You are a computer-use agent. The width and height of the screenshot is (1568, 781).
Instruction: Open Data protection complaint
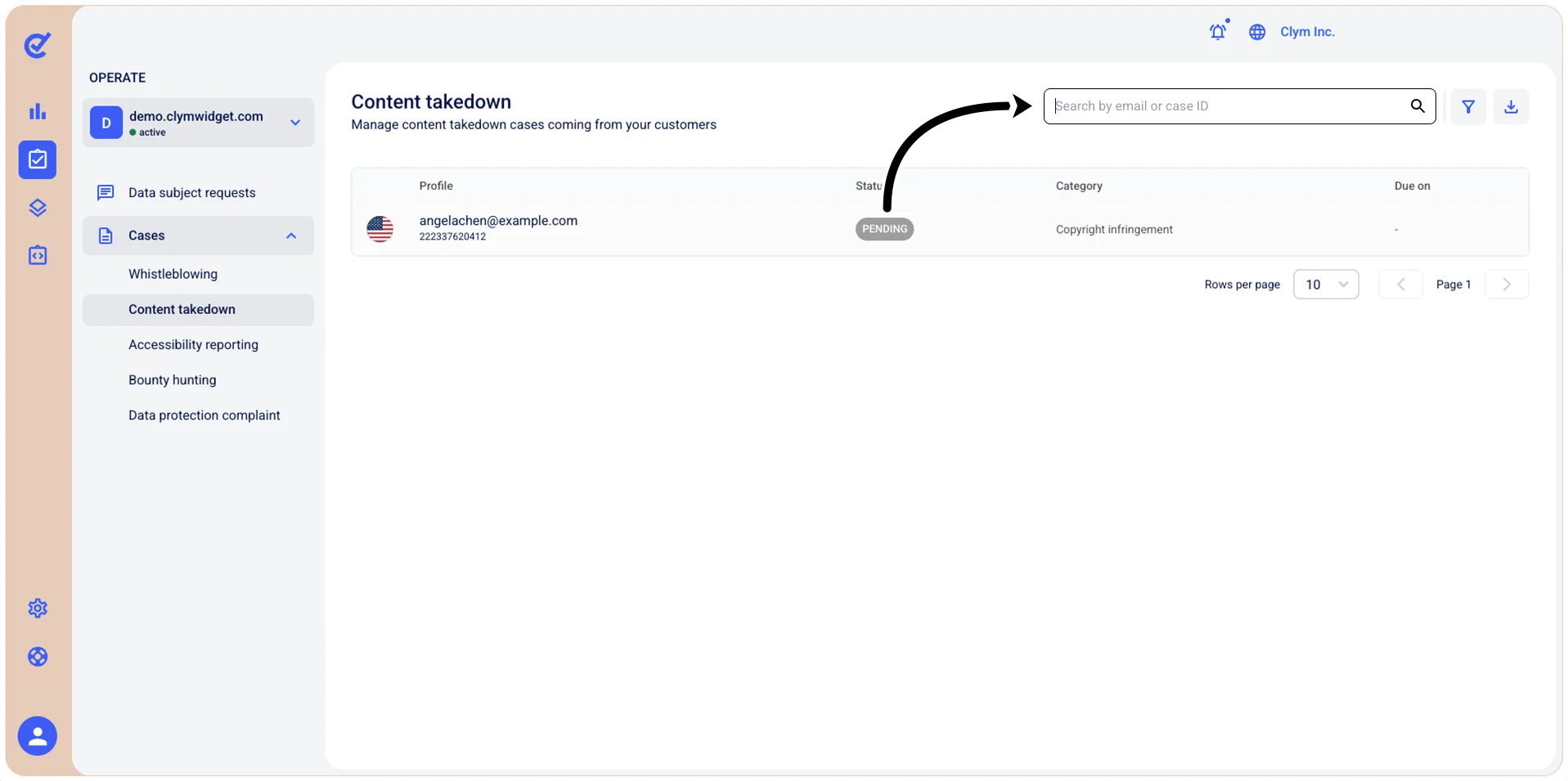tap(204, 415)
